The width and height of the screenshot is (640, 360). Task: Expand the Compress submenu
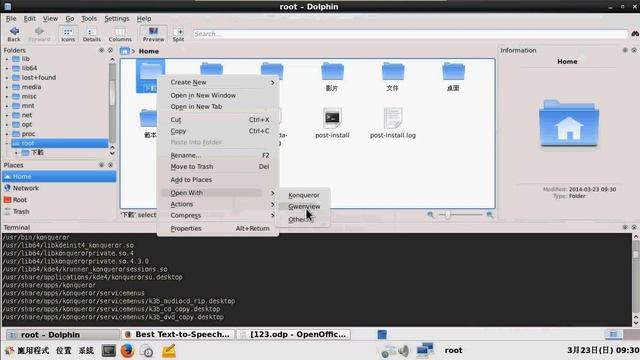[218, 216]
